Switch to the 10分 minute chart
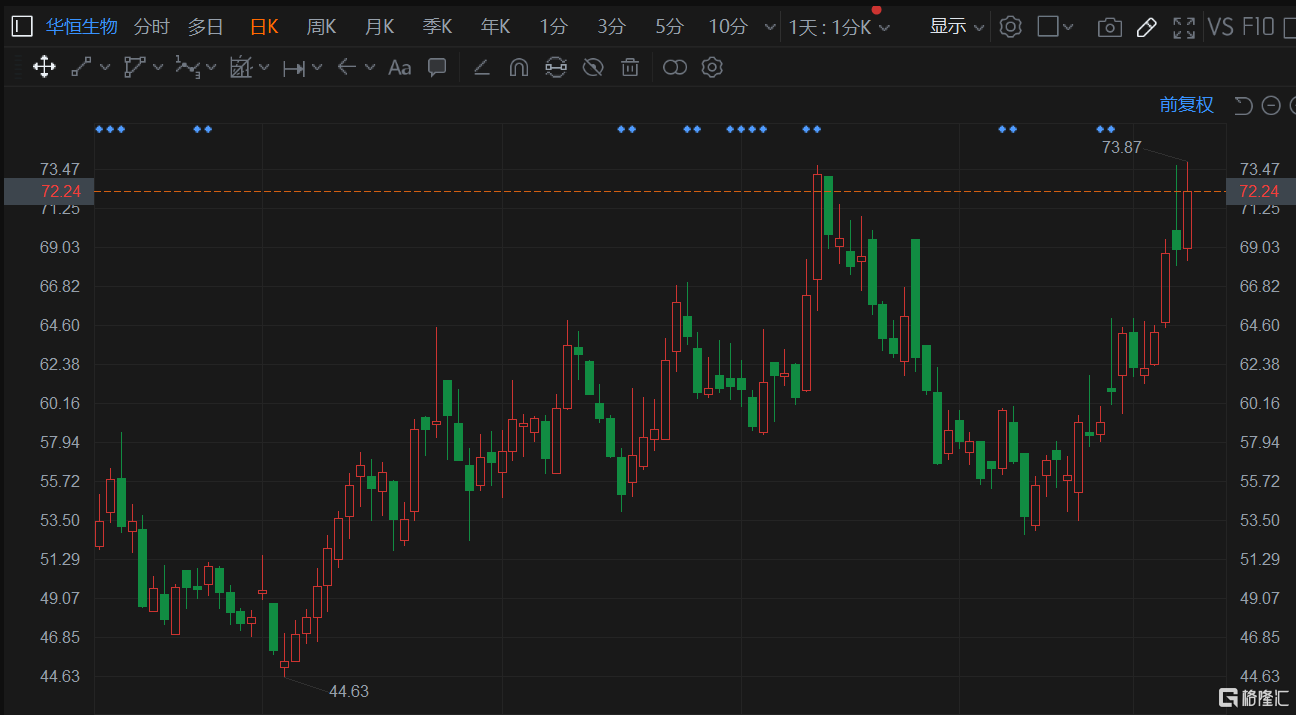This screenshot has width=1296, height=715. [728, 27]
